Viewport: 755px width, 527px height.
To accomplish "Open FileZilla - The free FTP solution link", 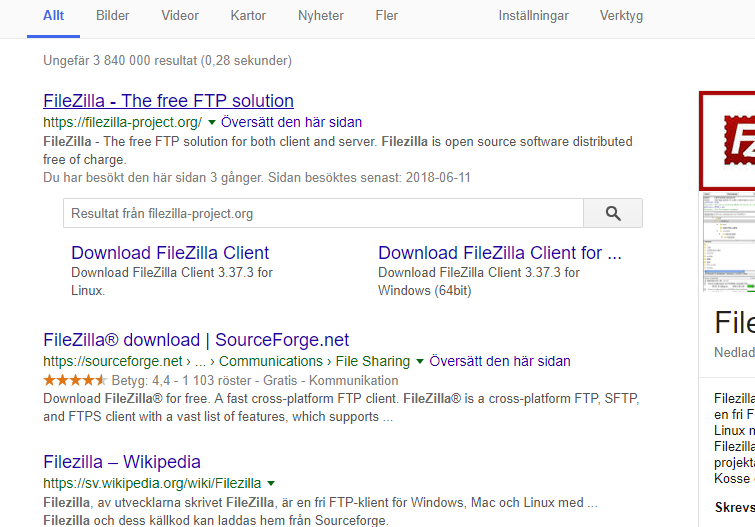I will pyautogui.click(x=169, y=101).
